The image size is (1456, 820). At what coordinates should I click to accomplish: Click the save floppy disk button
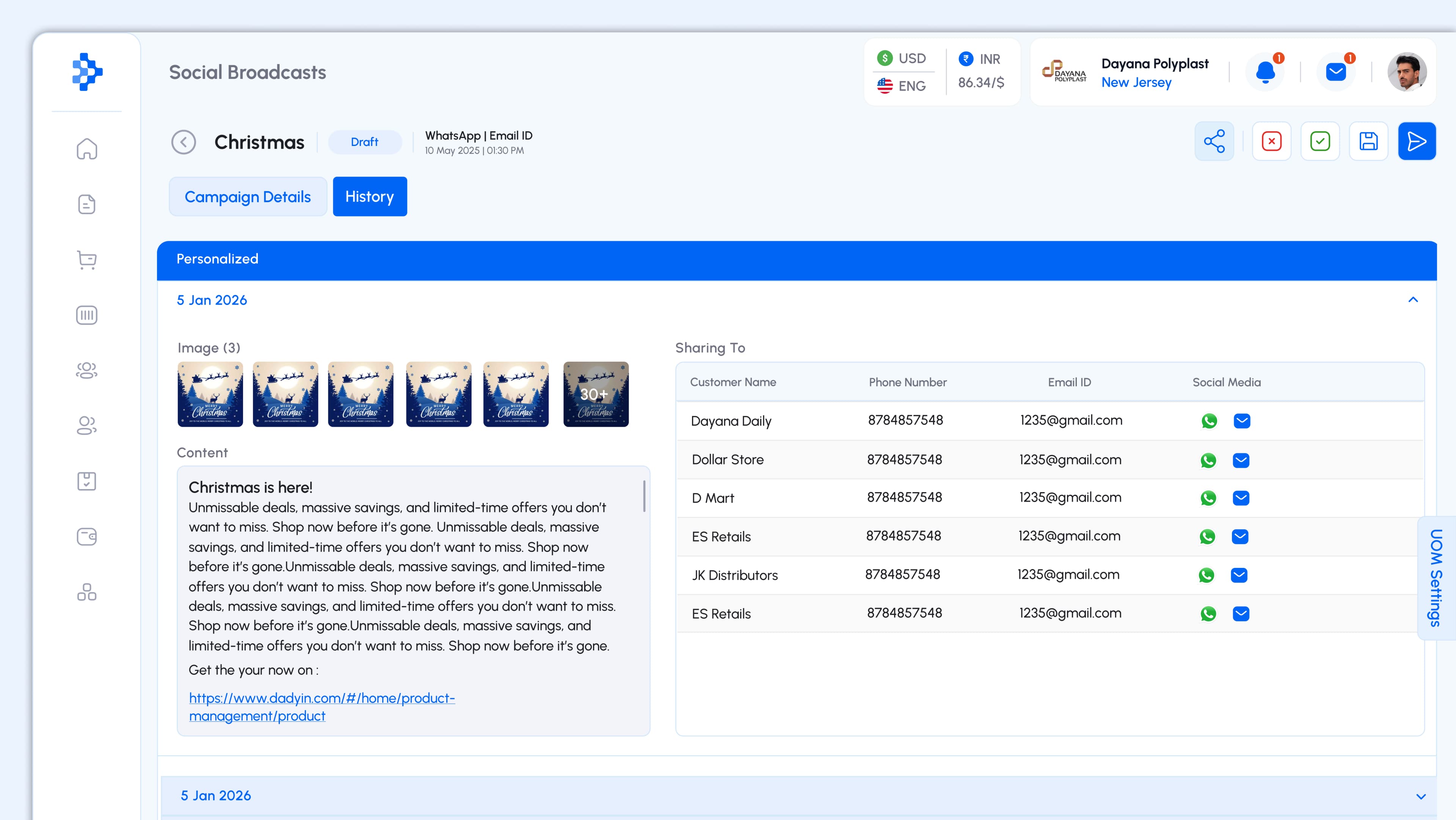[x=1368, y=141]
